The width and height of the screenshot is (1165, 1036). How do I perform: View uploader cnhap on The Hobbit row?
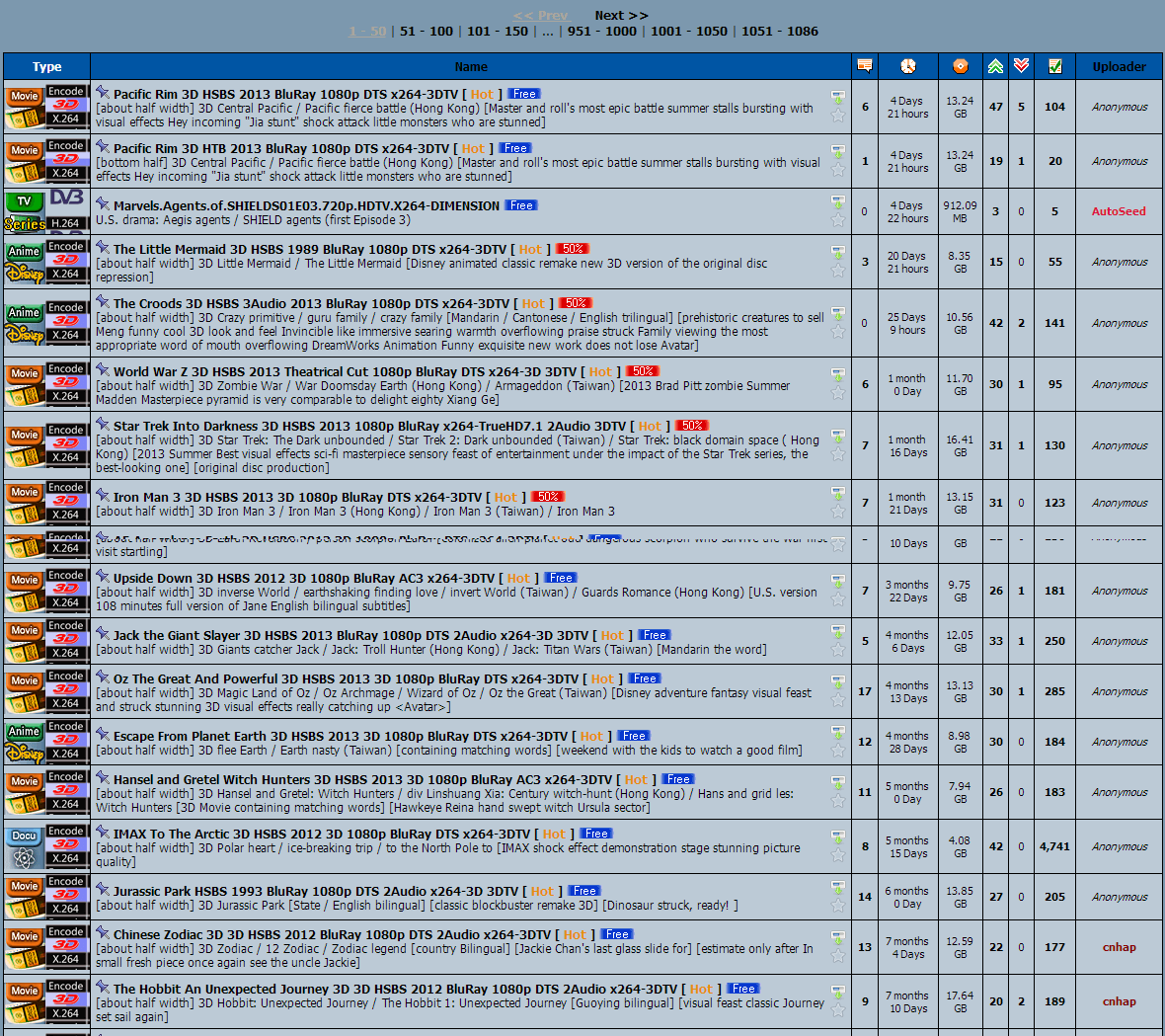(1119, 1001)
